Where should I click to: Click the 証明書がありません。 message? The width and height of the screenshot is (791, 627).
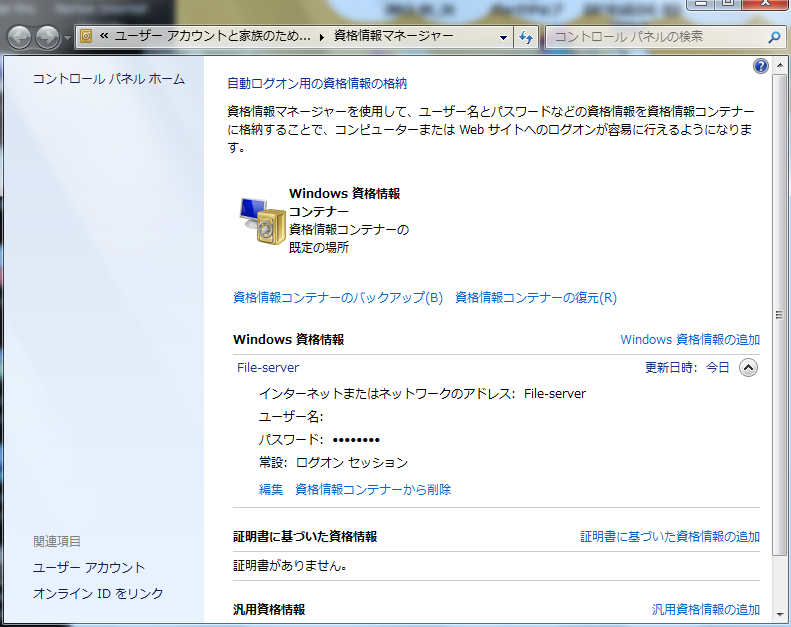290,566
